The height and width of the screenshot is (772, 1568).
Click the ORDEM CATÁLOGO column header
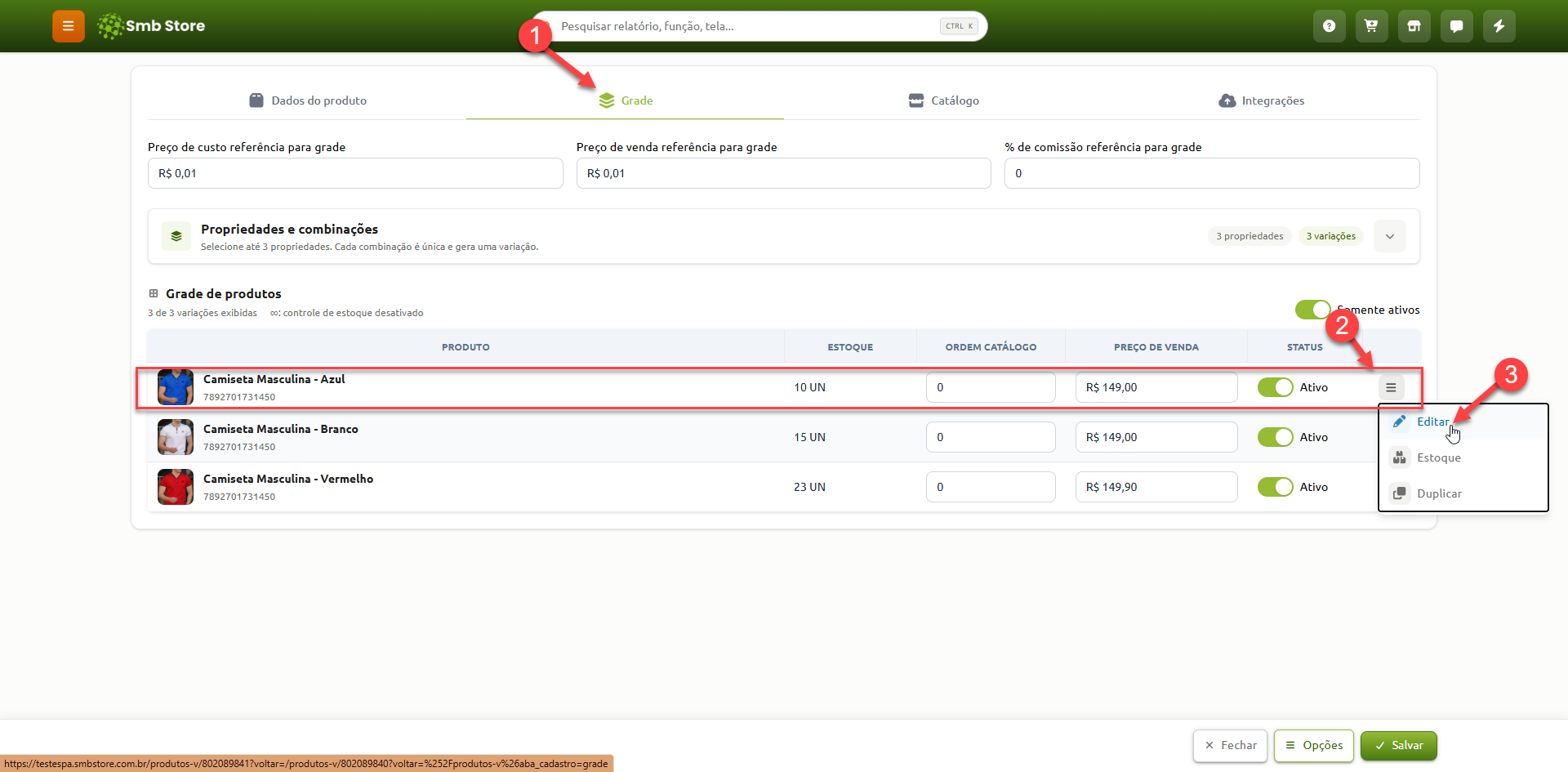991,347
